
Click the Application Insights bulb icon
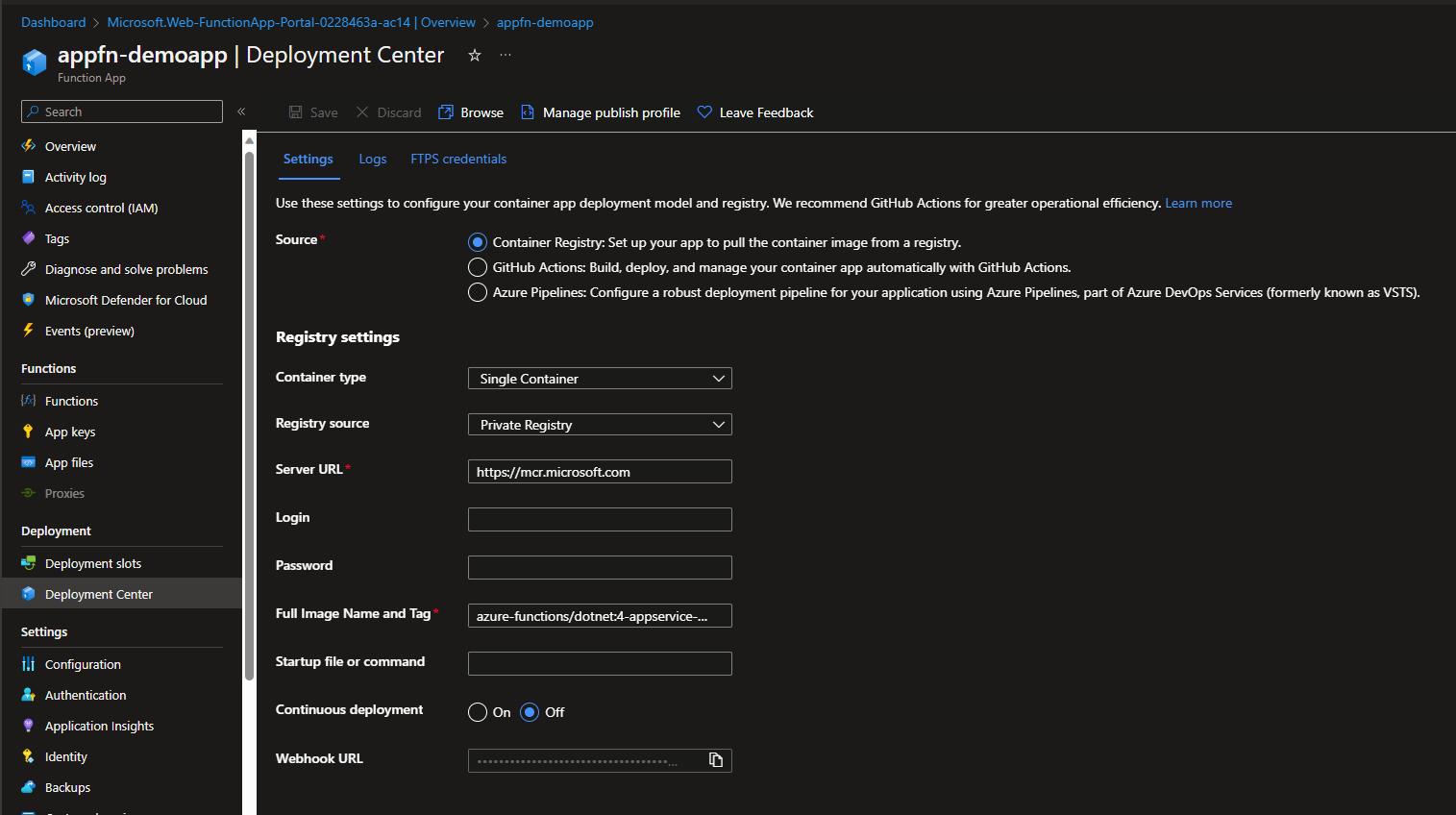(x=29, y=726)
